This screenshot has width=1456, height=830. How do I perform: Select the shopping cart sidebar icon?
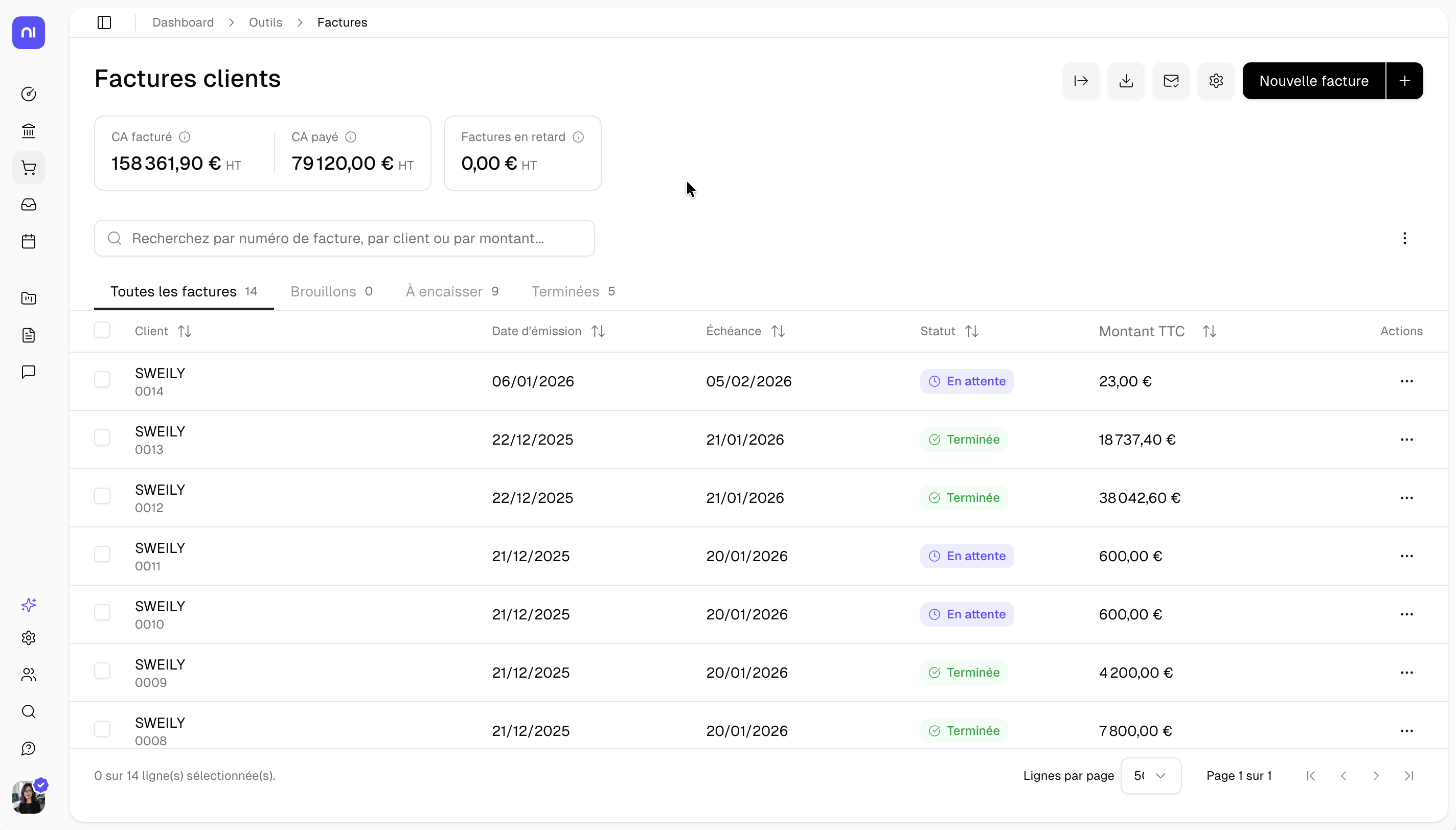[x=28, y=167]
